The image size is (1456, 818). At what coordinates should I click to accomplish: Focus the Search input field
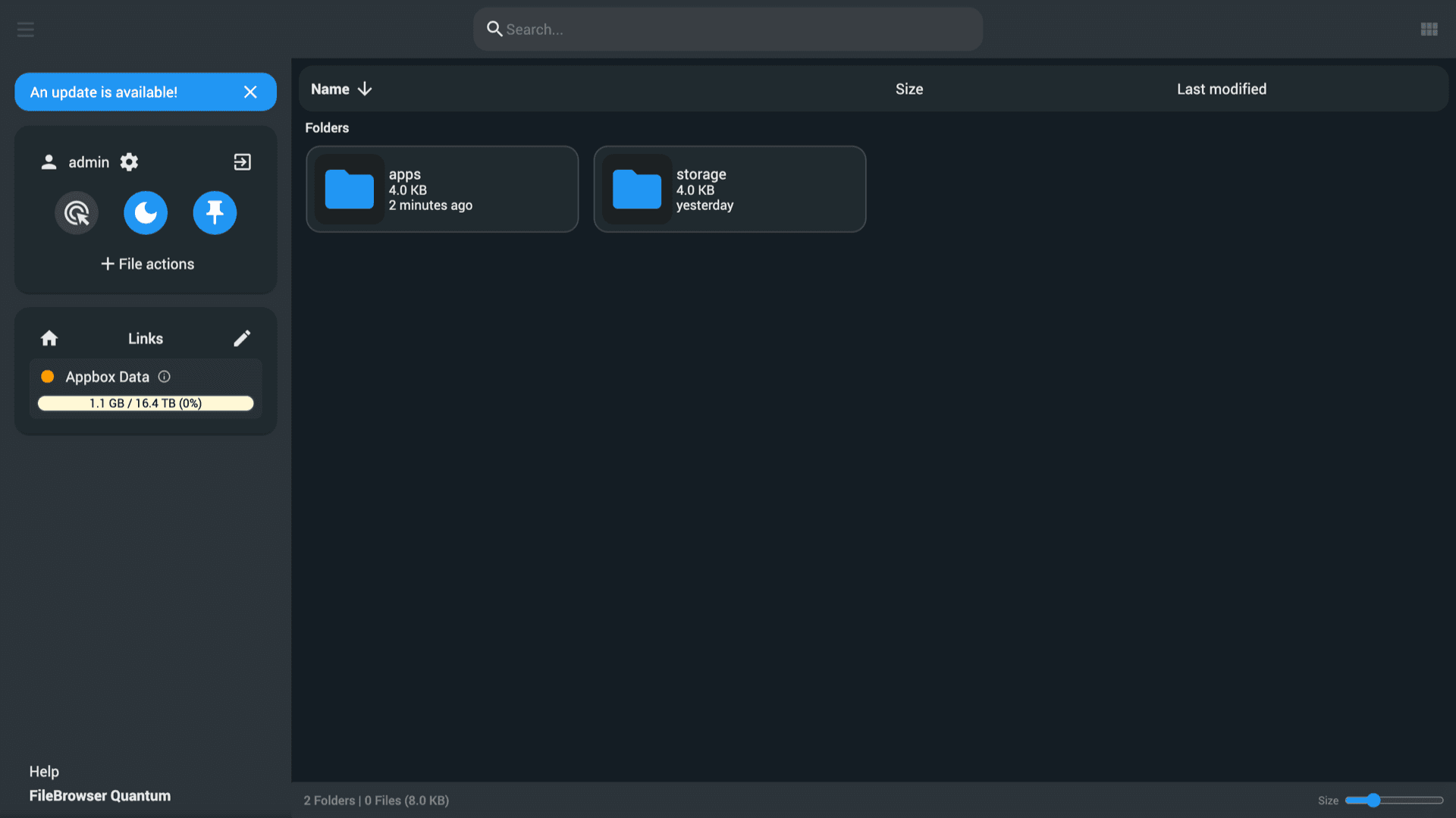click(x=728, y=29)
